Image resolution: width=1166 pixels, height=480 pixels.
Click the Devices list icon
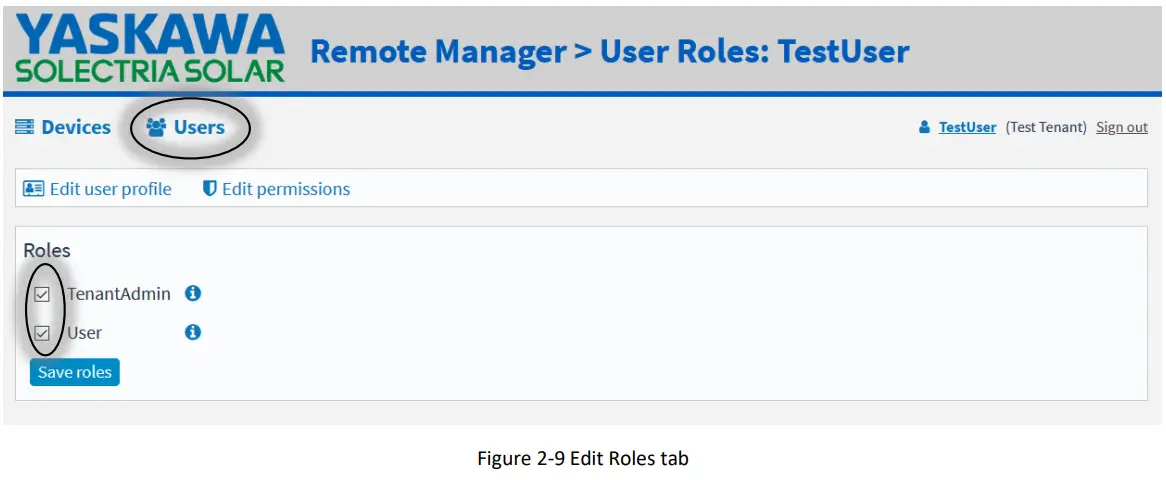coord(25,128)
